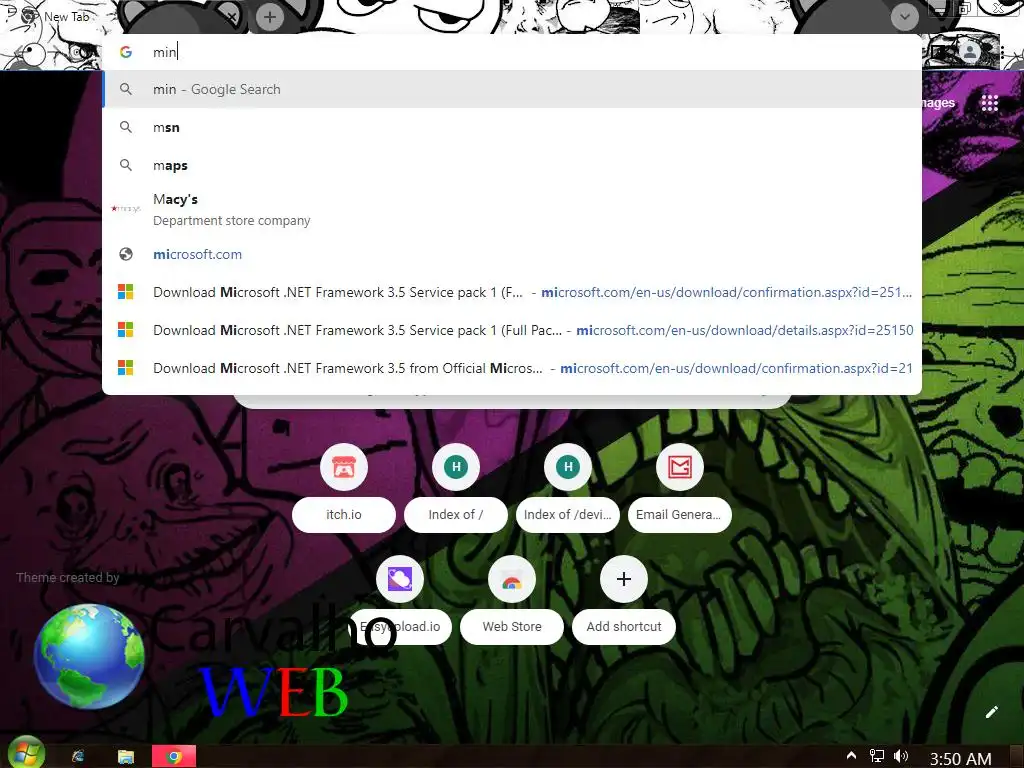
Task: Choose the 'msn' search suggestion
Action: tap(512, 127)
